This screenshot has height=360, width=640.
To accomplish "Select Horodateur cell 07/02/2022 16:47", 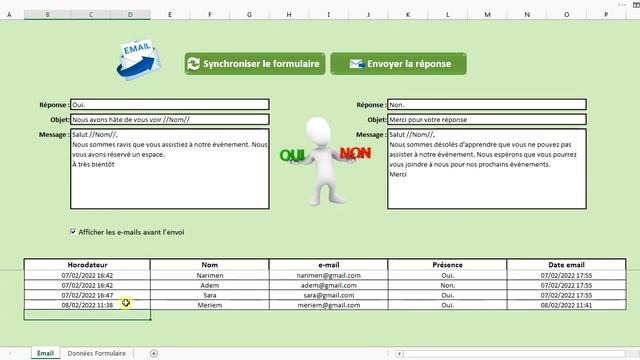I will (87, 295).
